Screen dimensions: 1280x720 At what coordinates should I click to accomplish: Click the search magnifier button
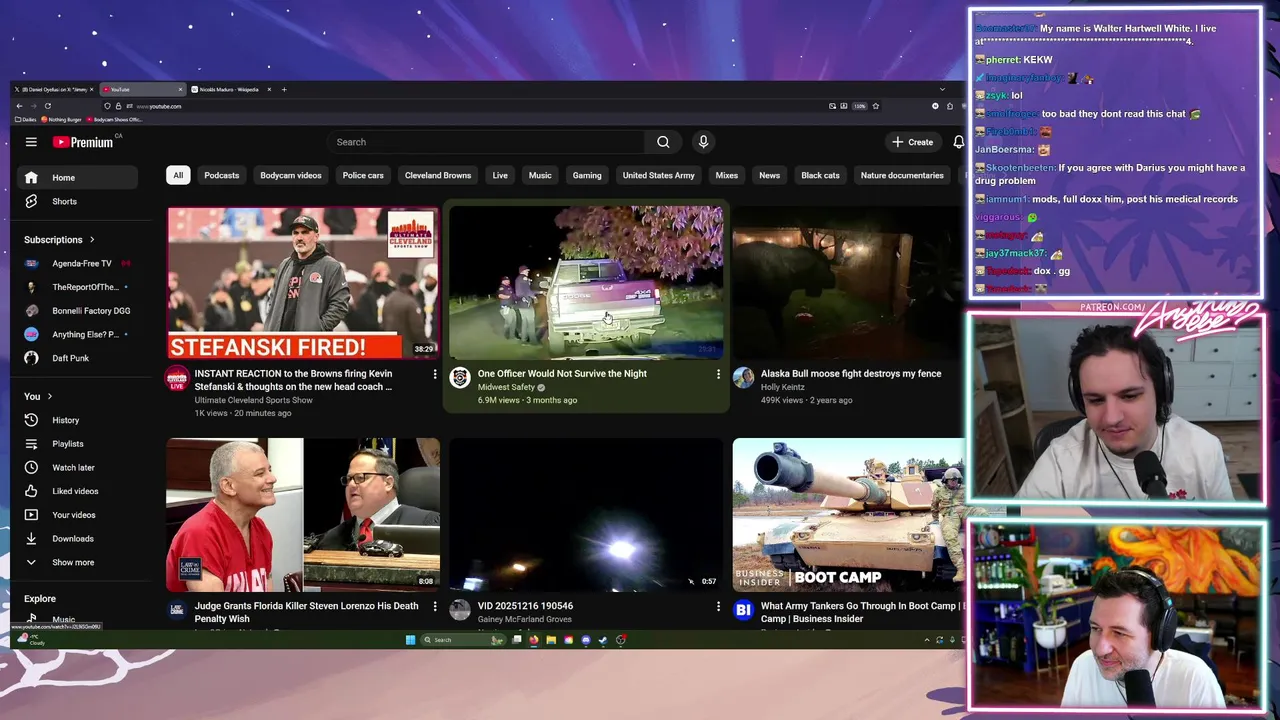(x=663, y=142)
